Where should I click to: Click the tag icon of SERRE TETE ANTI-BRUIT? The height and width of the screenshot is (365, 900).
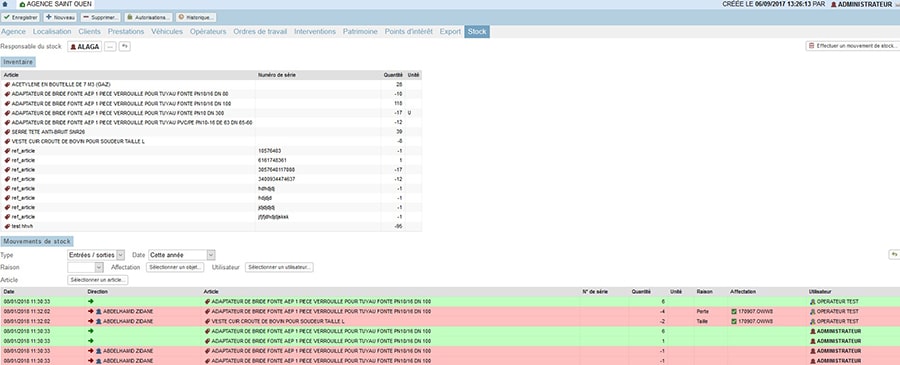point(7,132)
